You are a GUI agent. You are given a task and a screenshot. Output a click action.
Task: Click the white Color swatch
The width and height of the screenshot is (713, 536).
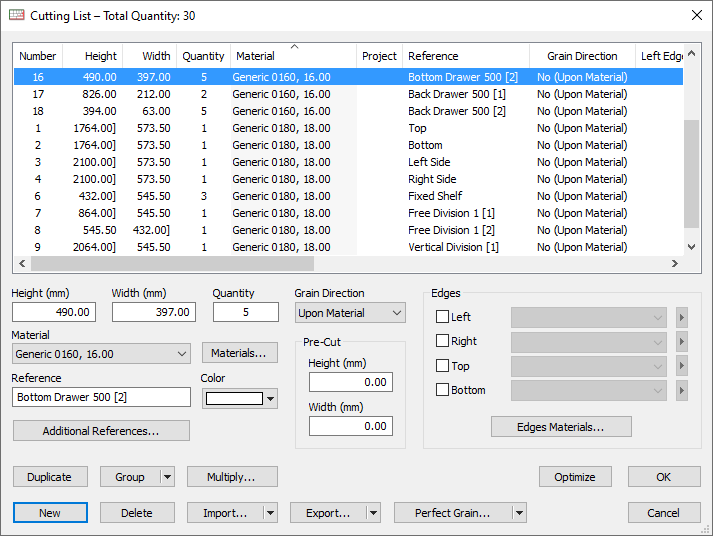point(234,399)
